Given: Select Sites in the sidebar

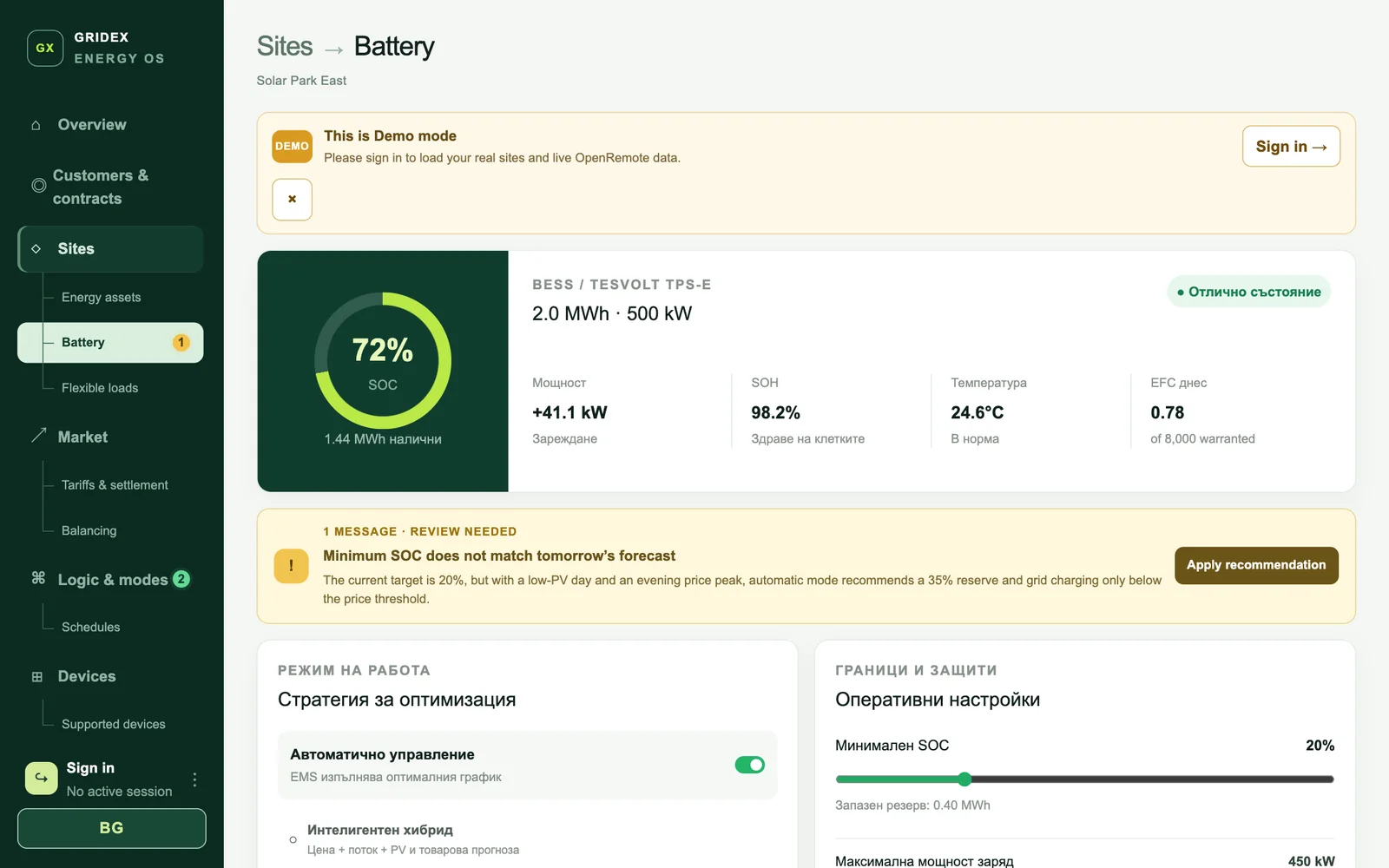Looking at the screenshot, I should [110, 249].
